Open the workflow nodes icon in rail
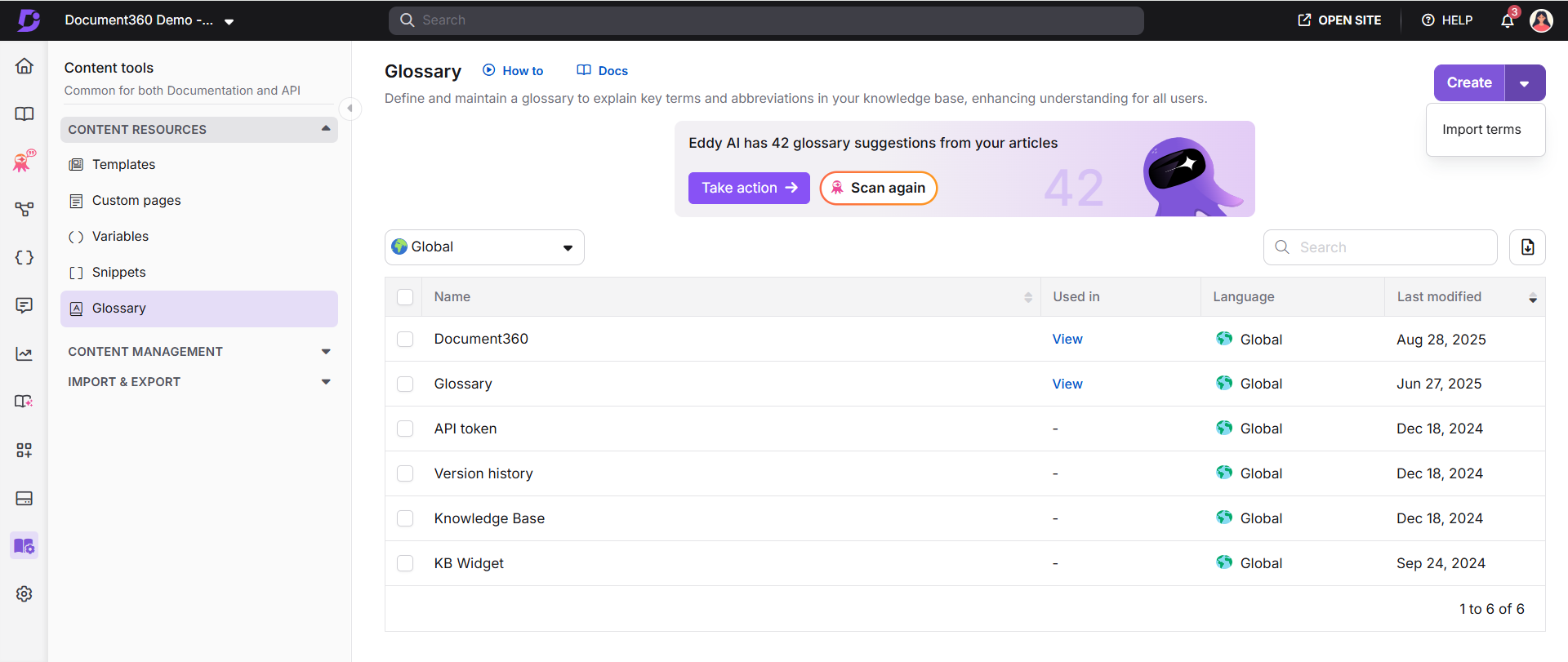The height and width of the screenshot is (662, 1568). tap(24, 210)
